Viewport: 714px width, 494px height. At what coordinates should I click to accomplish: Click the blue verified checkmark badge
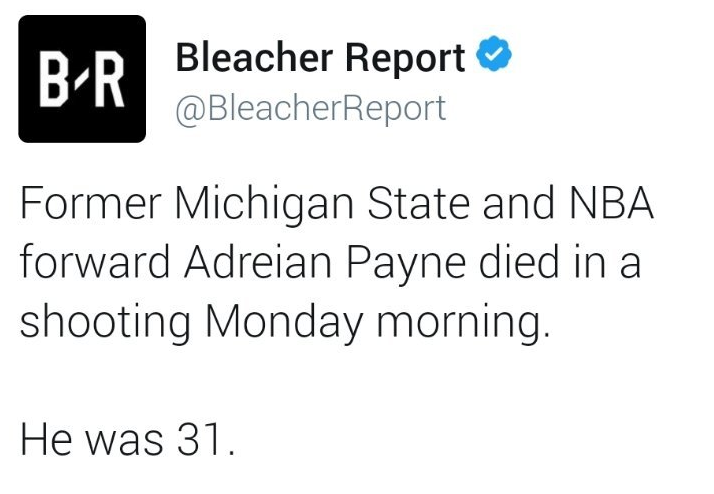click(x=494, y=54)
